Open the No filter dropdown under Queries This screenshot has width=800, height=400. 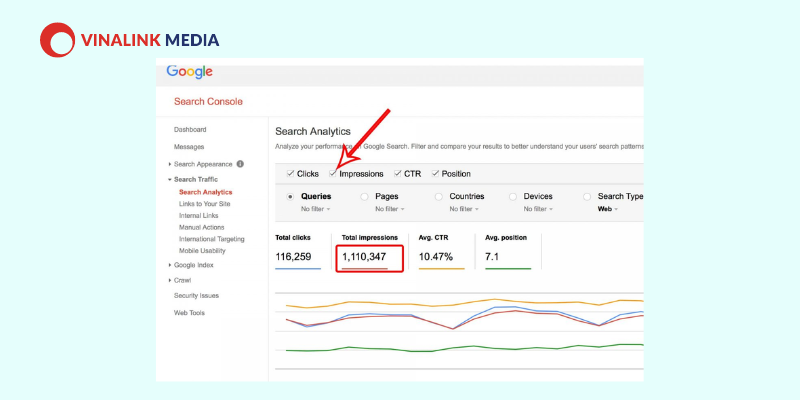(316, 209)
